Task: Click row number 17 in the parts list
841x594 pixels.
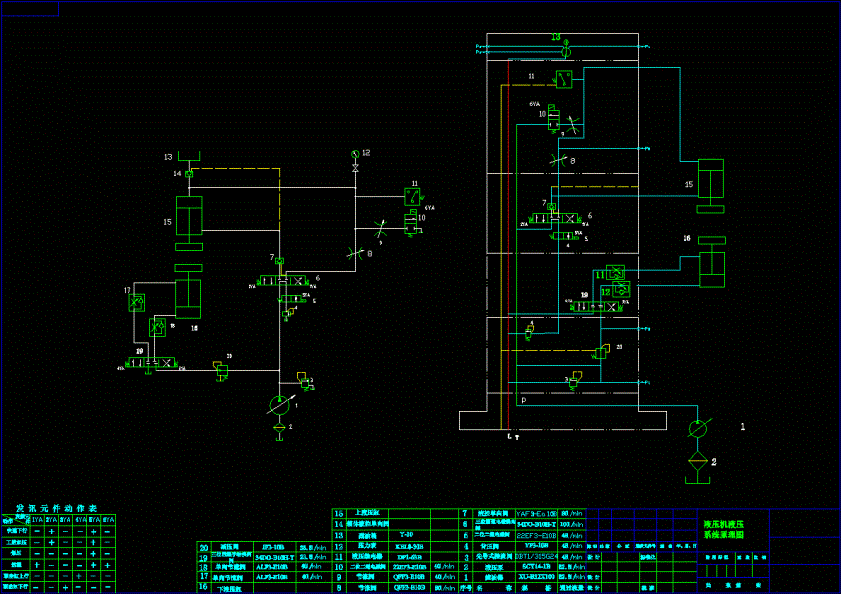Action: (204, 576)
